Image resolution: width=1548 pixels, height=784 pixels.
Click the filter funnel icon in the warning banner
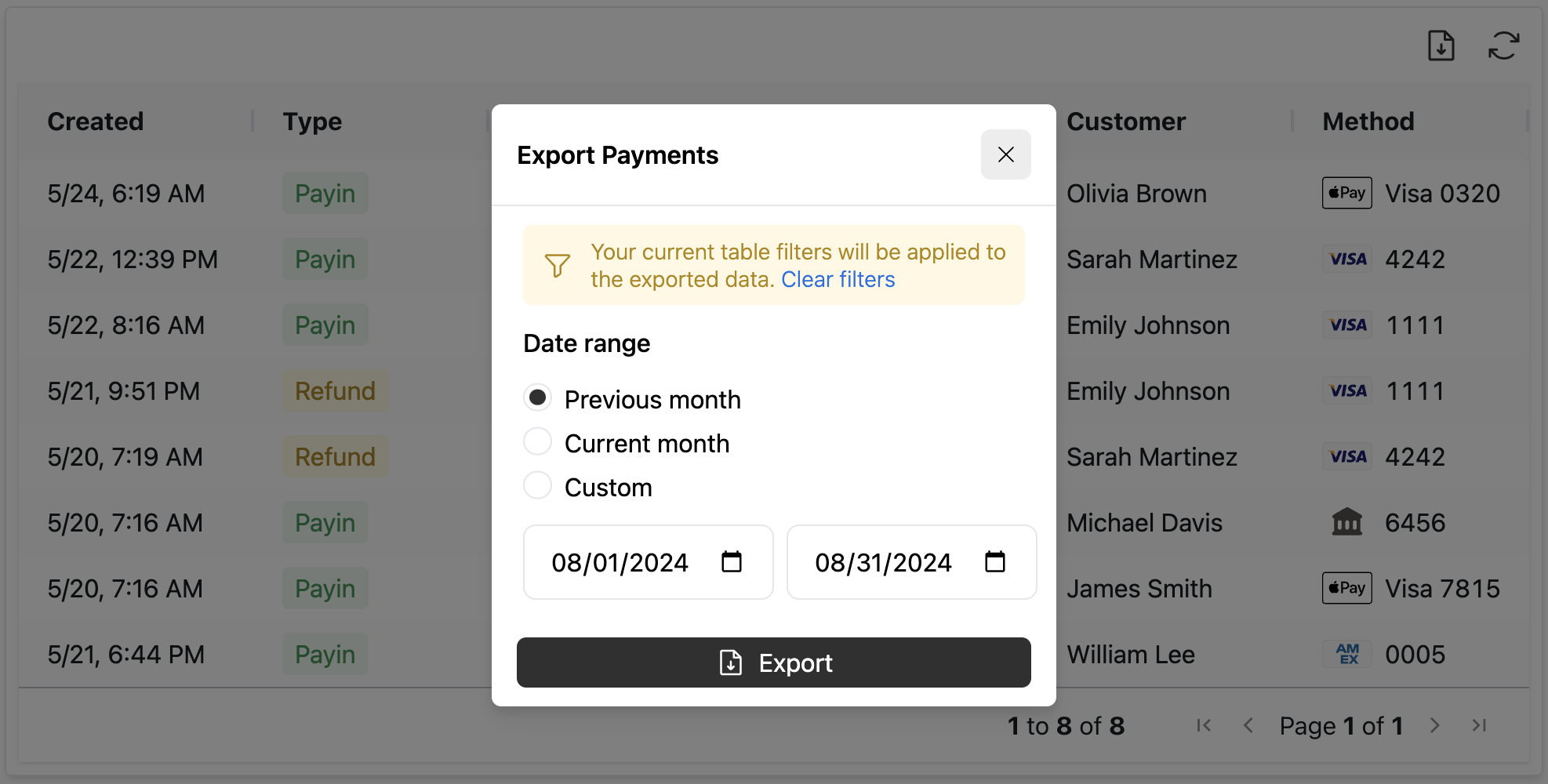coord(557,265)
